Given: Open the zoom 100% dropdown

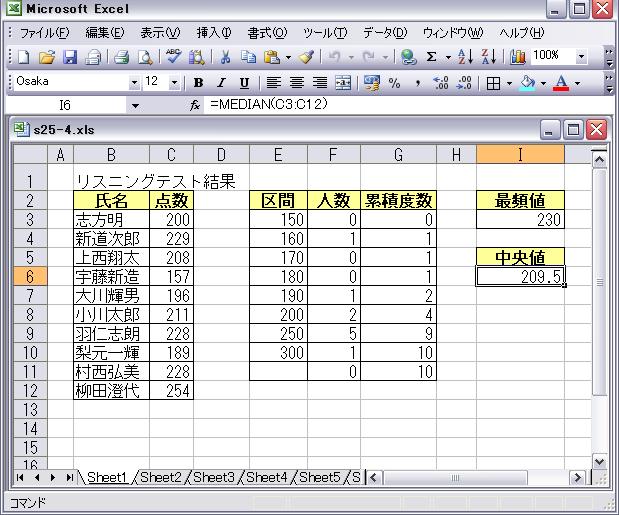Looking at the screenshot, I should [x=581, y=57].
